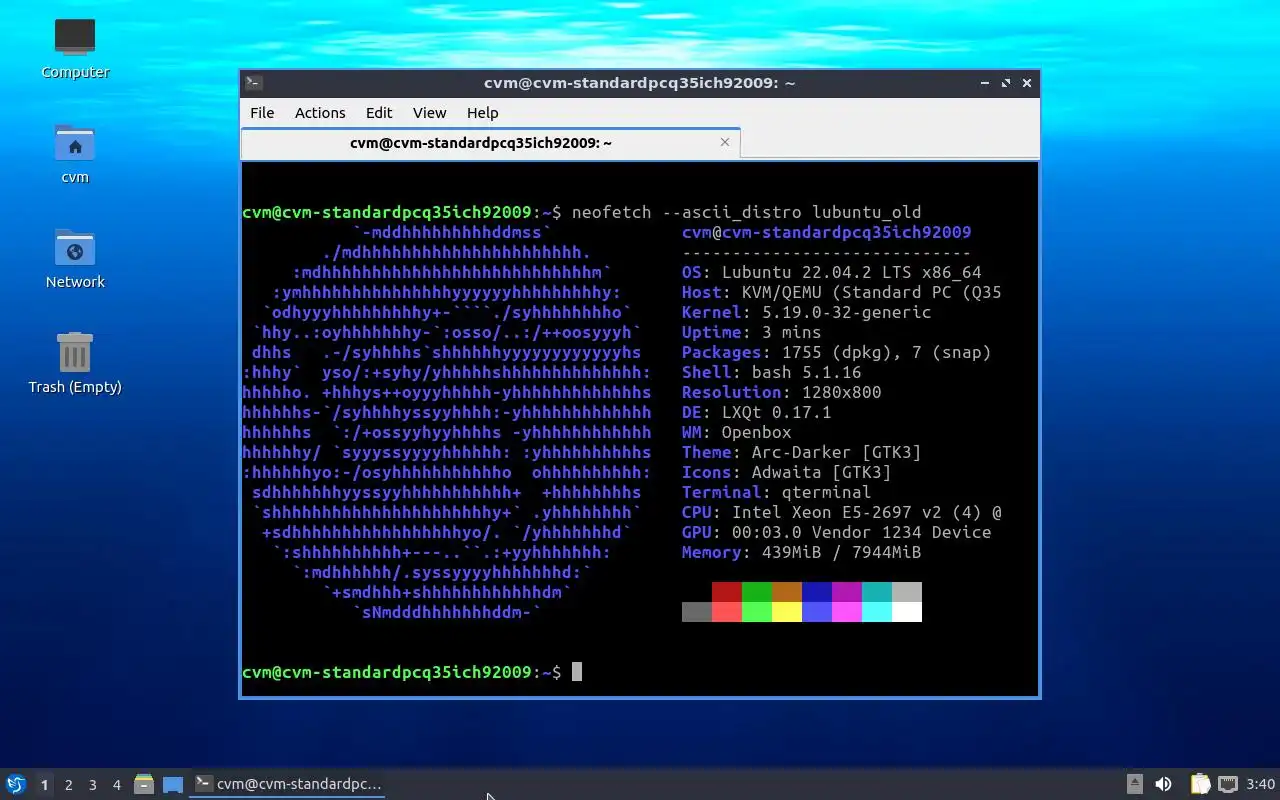Click the 'Shell: bash 5.1.16' line
This screenshot has width=1280, height=800.
(772, 372)
